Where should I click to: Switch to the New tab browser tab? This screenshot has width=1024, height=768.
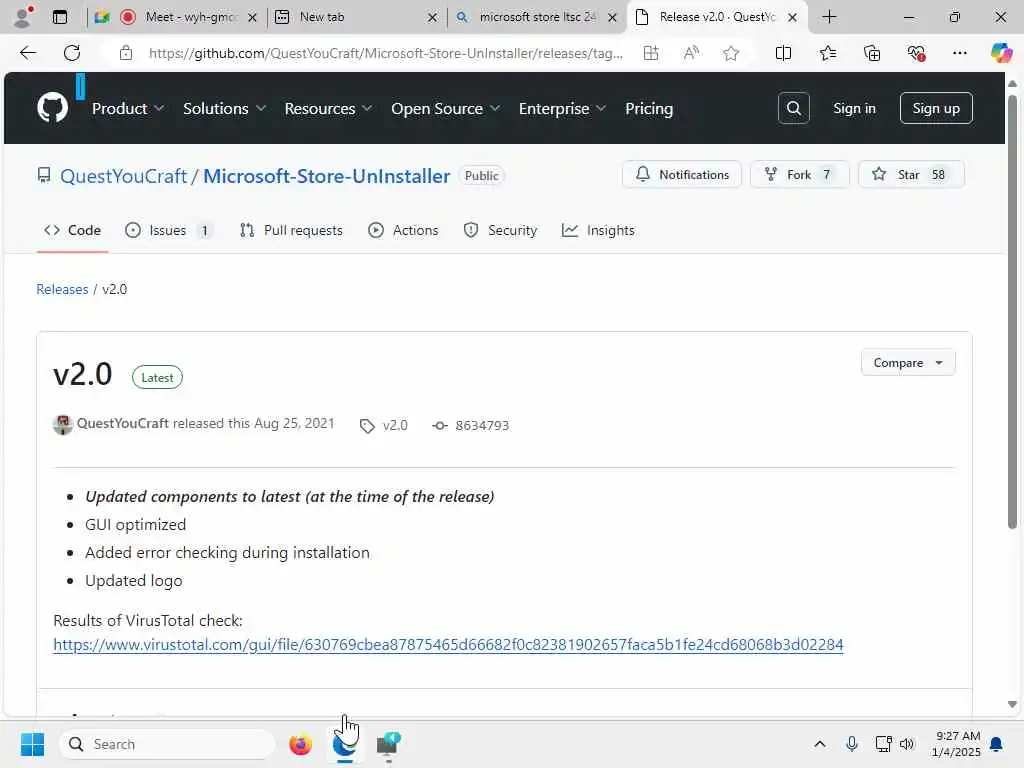tap(351, 17)
